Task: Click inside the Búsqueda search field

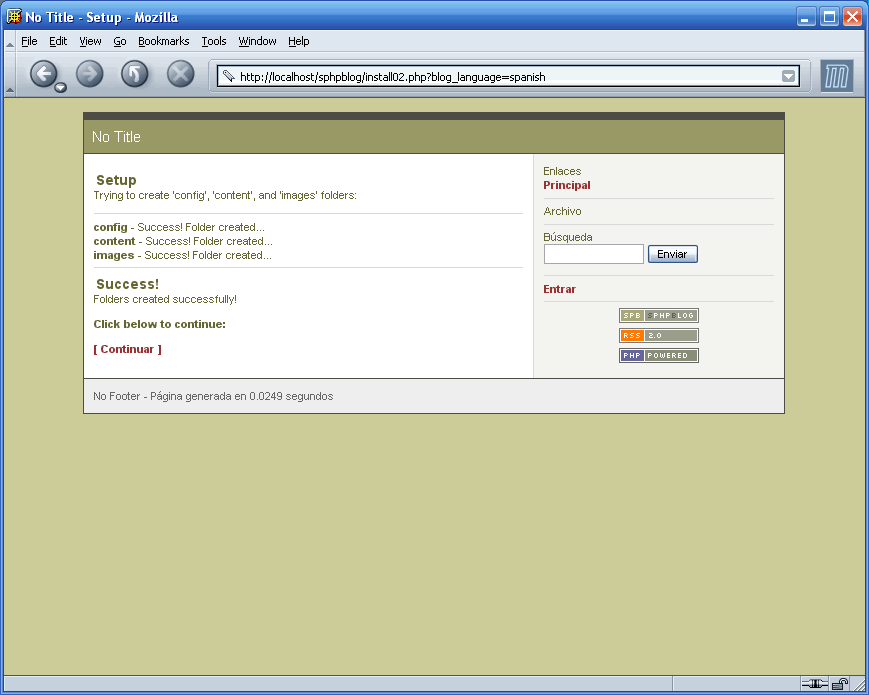Action: pyautogui.click(x=593, y=254)
